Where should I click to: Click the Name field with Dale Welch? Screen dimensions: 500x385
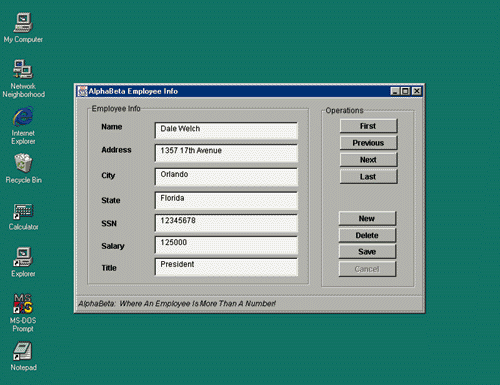[226, 130]
